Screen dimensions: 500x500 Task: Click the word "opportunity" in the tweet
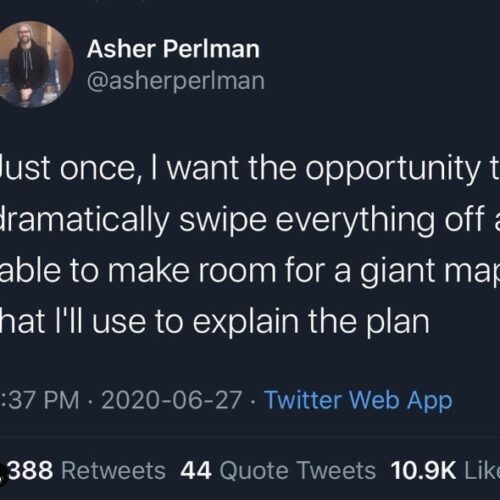392,170
